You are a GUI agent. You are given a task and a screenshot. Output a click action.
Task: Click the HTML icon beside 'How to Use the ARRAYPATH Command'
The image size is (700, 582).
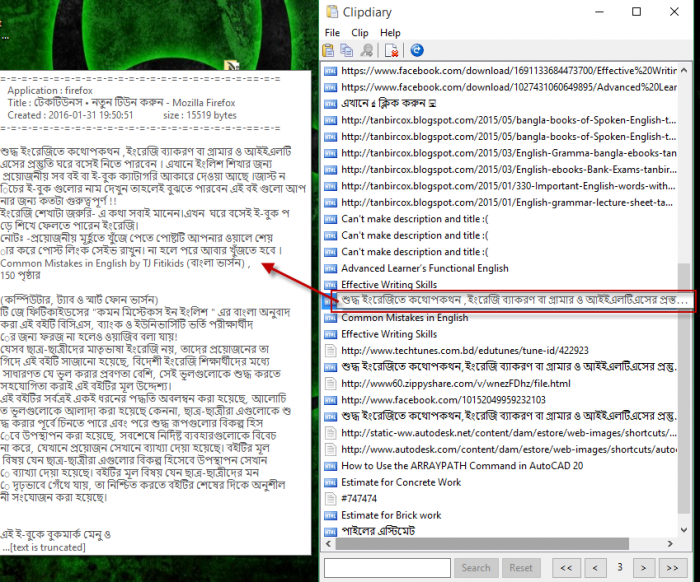pos(330,466)
